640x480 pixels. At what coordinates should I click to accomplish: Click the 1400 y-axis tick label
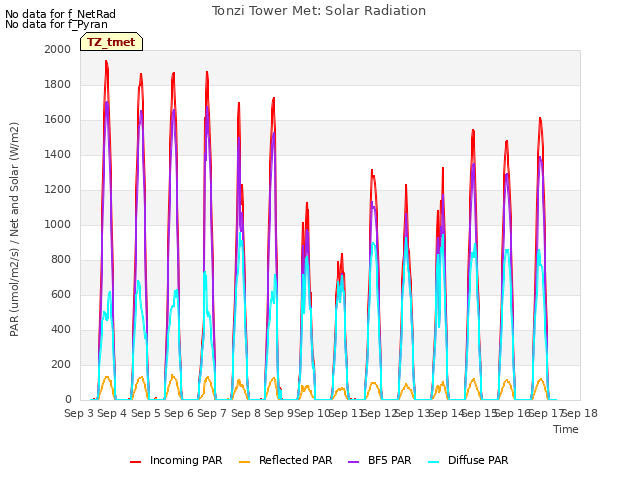pyautogui.click(x=58, y=154)
